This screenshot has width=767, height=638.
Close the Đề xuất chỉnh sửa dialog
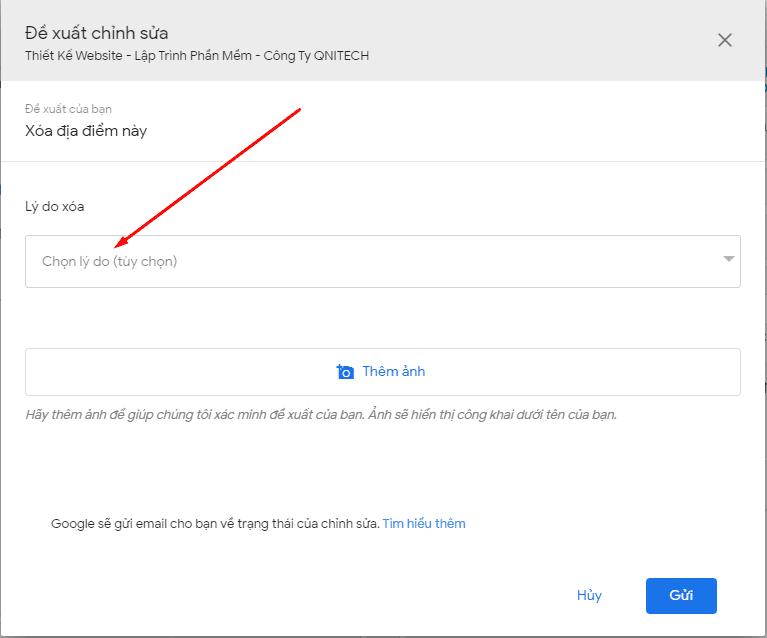click(x=725, y=40)
